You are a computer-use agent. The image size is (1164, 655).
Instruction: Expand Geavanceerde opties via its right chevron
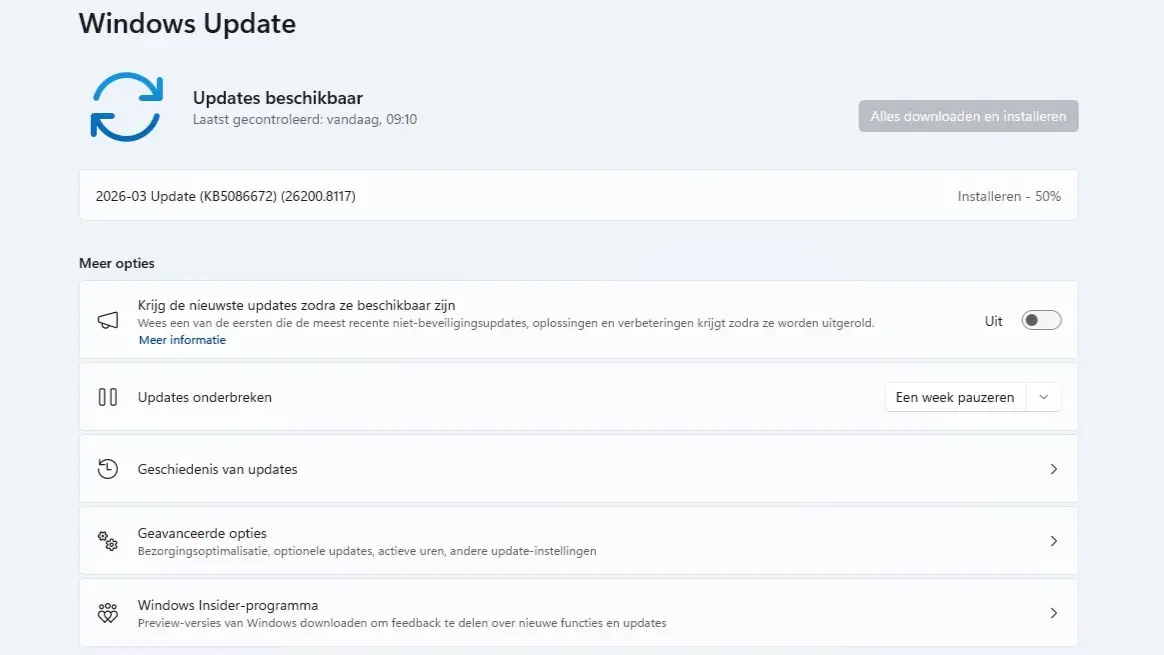(x=1053, y=541)
